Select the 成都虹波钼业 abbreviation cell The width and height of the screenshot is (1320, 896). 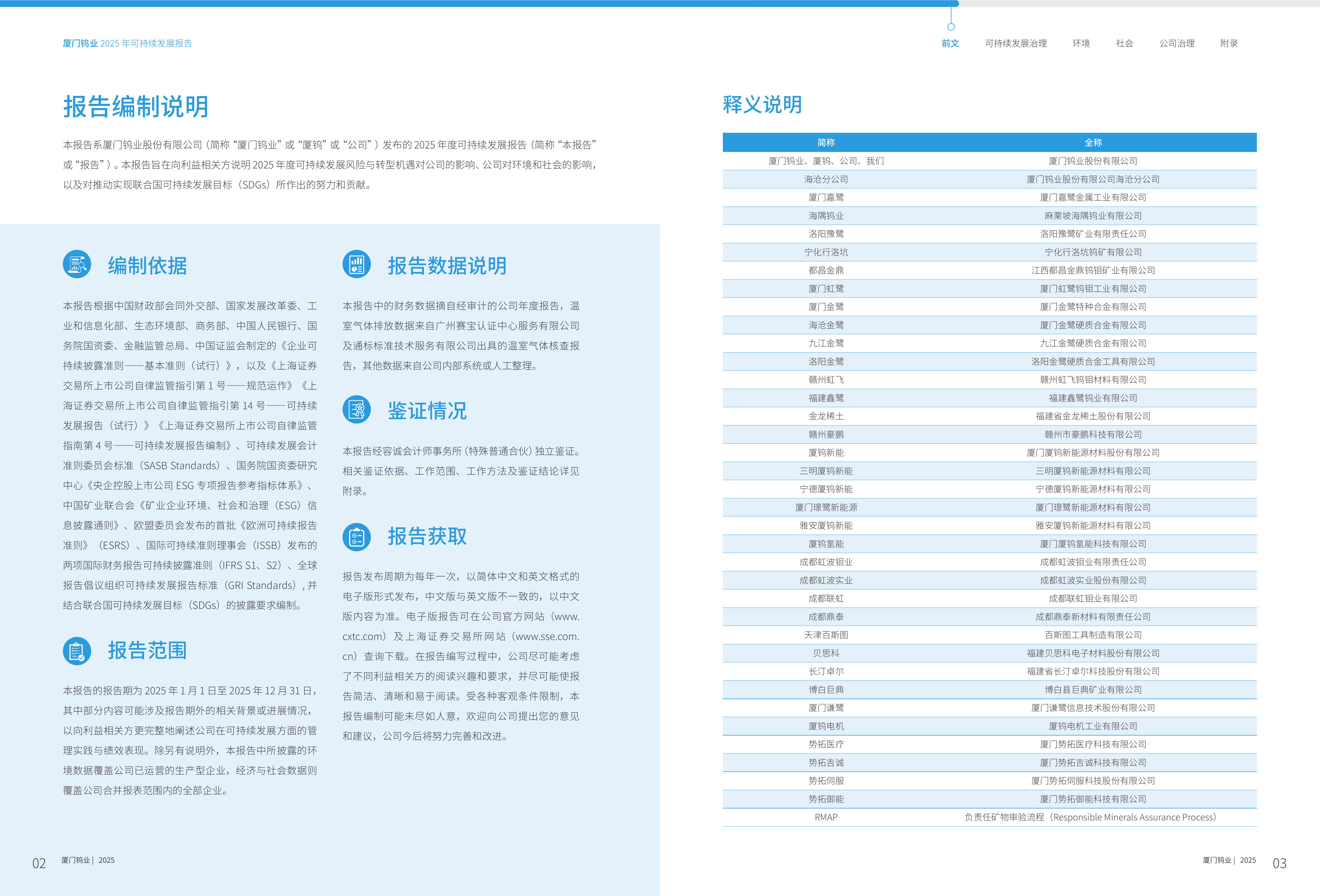pyautogui.click(x=826, y=562)
